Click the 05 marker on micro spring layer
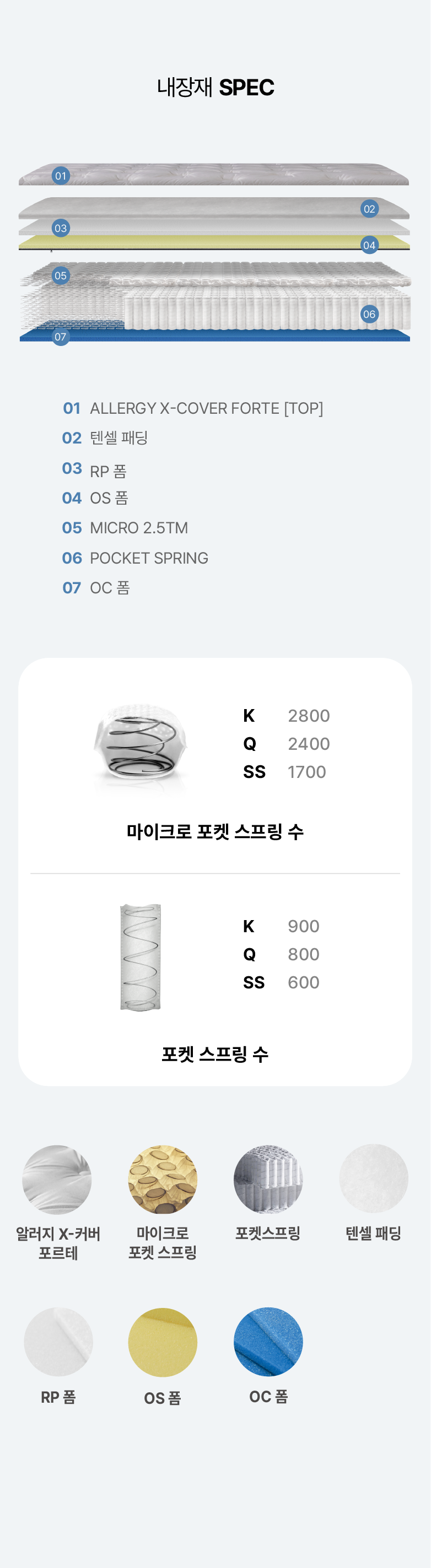Image resolution: width=431 pixels, height=1568 pixels. pos(60,275)
